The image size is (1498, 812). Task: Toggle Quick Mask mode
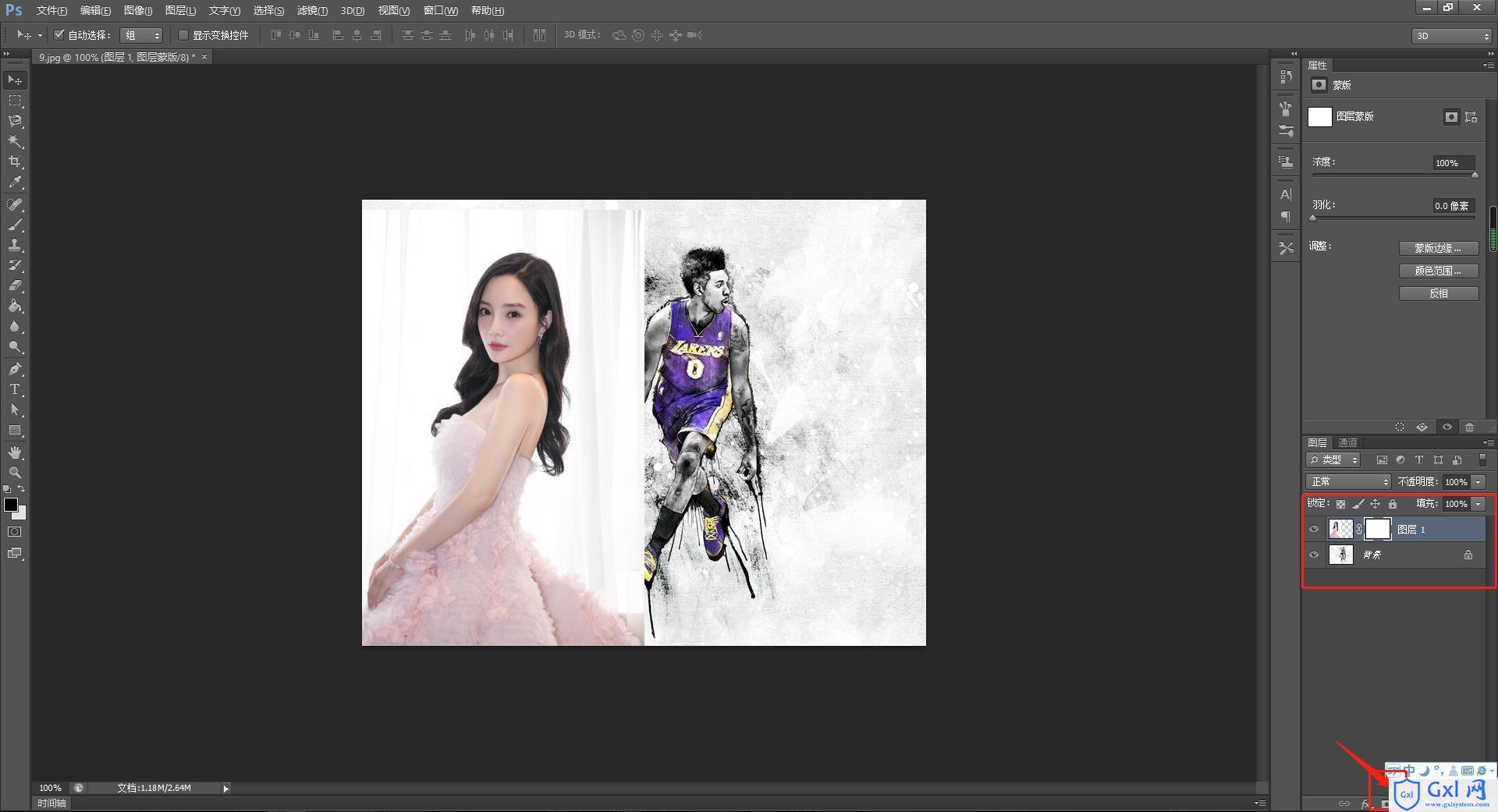(x=15, y=532)
